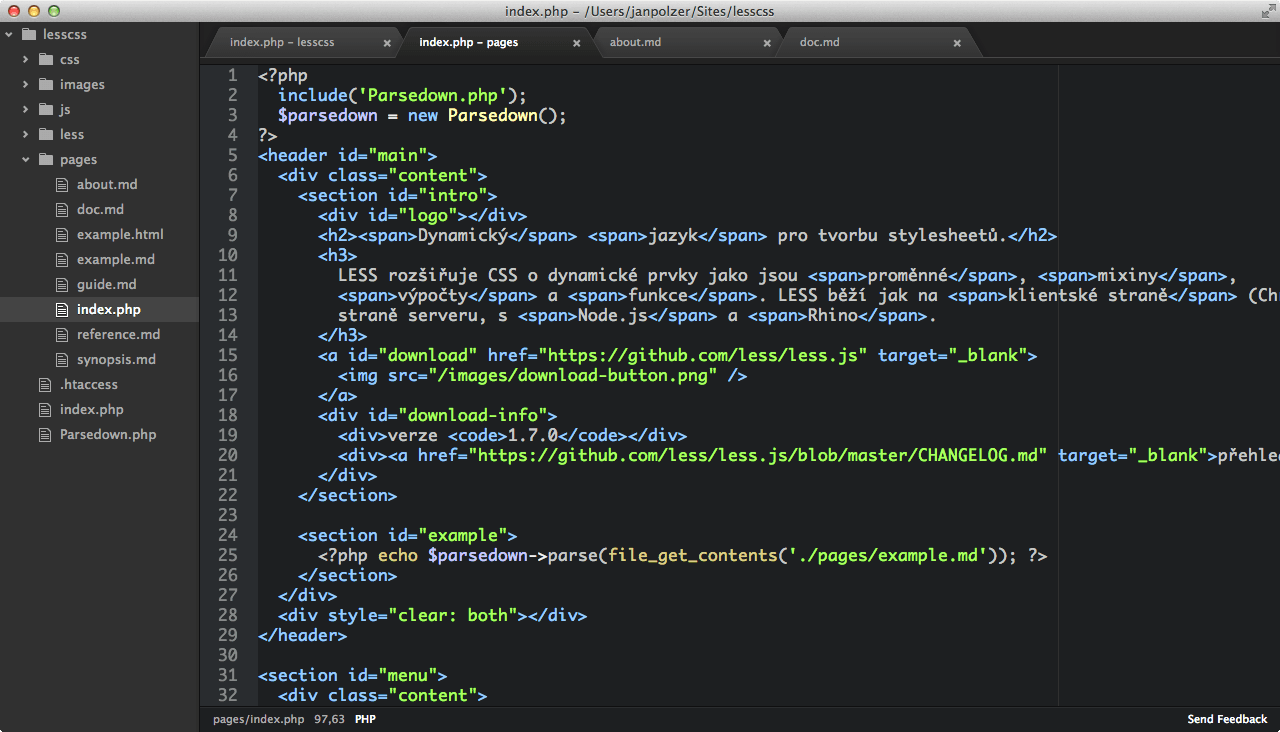Close the doc.md tab
The height and width of the screenshot is (732, 1280).
tap(957, 43)
